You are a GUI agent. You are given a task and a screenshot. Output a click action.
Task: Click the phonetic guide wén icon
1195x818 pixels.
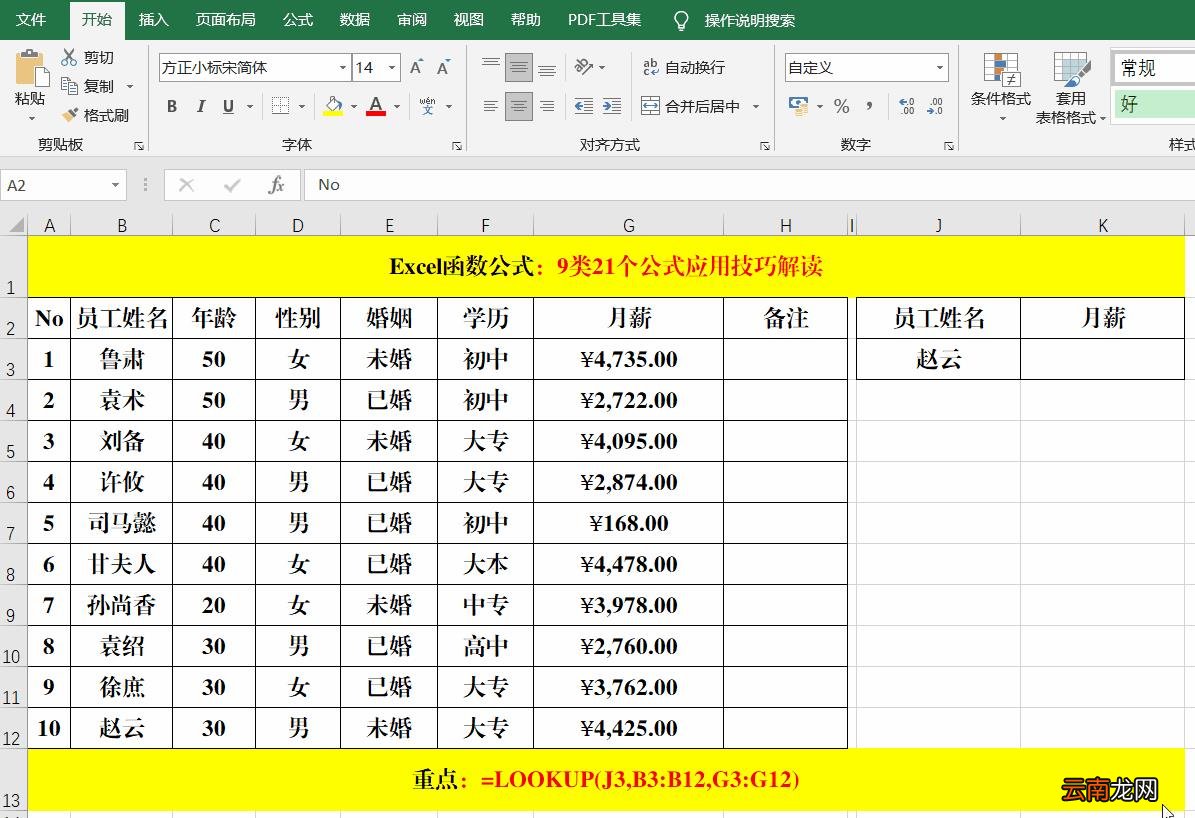(x=428, y=106)
